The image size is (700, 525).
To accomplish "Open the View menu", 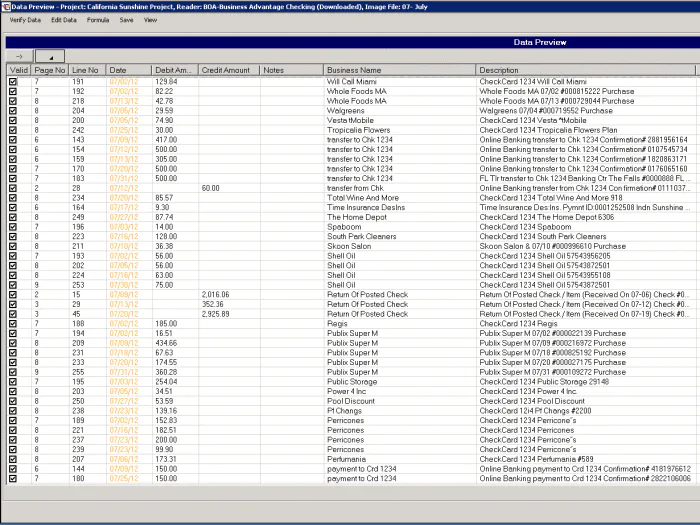I will pyautogui.click(x=150, y=20).
